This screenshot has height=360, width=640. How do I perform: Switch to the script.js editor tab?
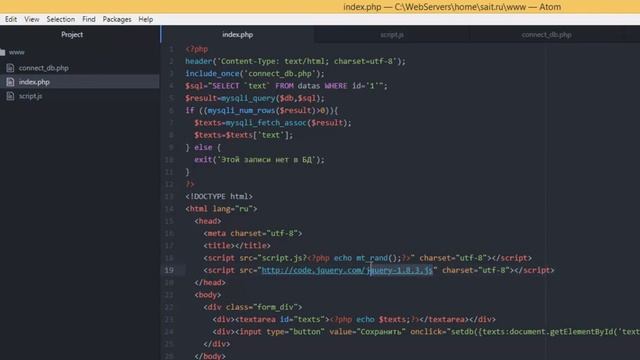392,35
